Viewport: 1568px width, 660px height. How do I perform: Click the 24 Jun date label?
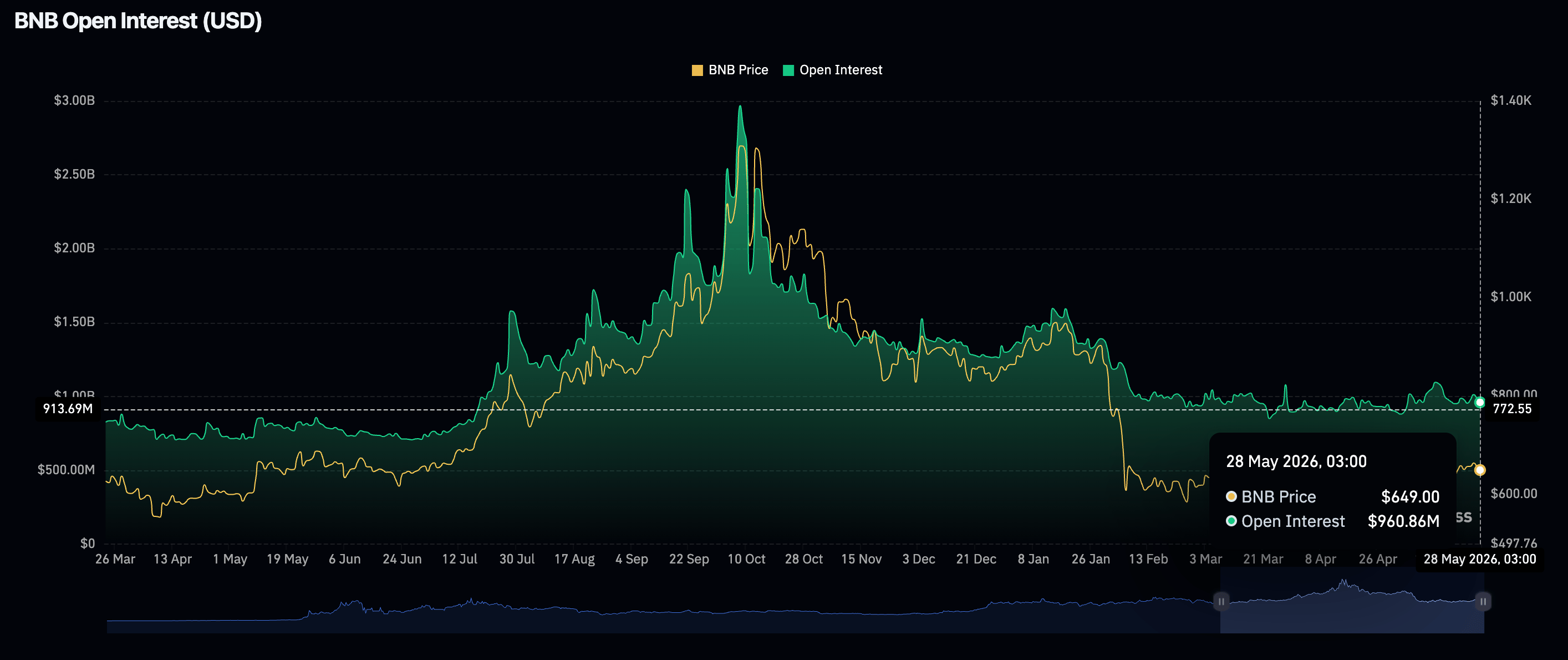coord(402,559)
